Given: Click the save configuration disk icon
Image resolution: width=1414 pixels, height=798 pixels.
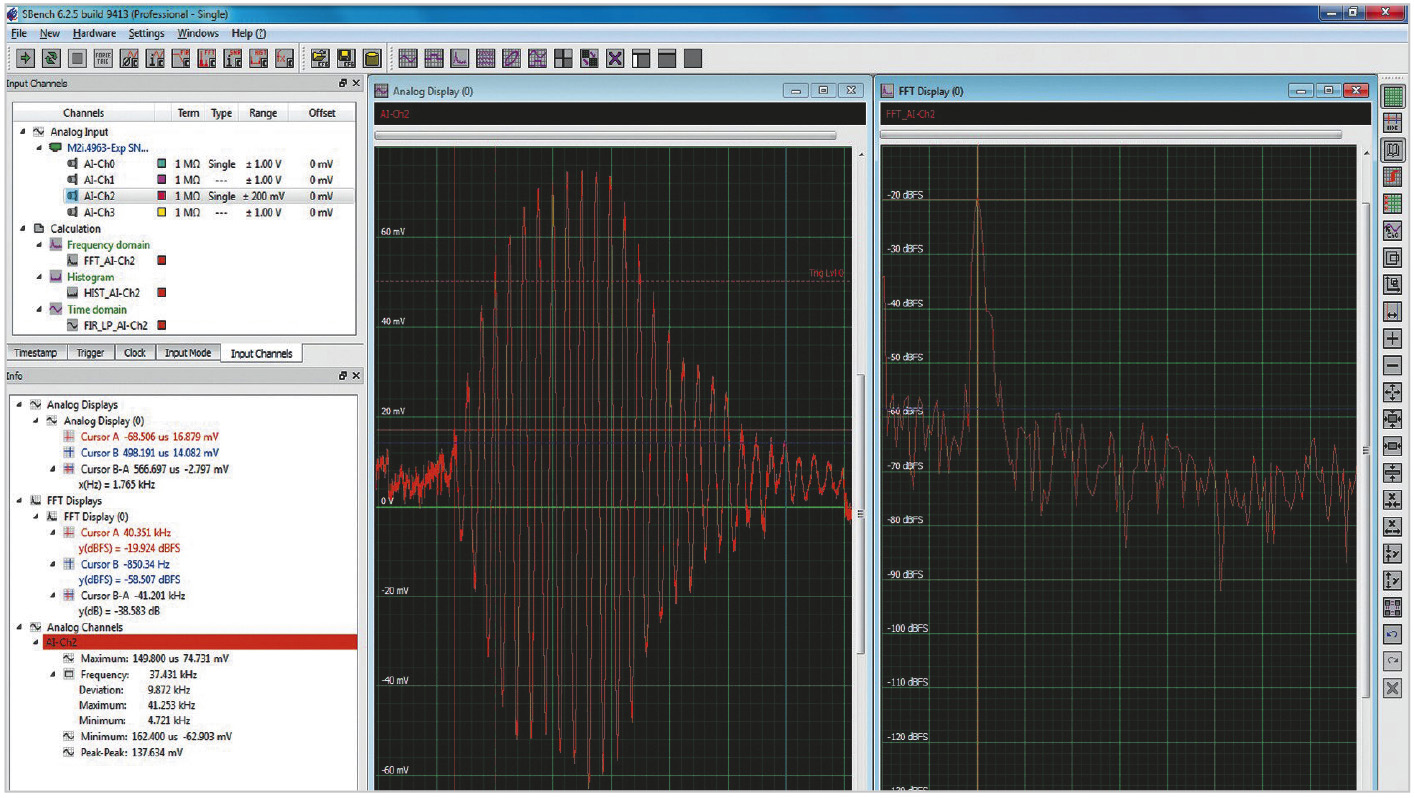Looking at the screenshot, I should (x=346, y=58).
